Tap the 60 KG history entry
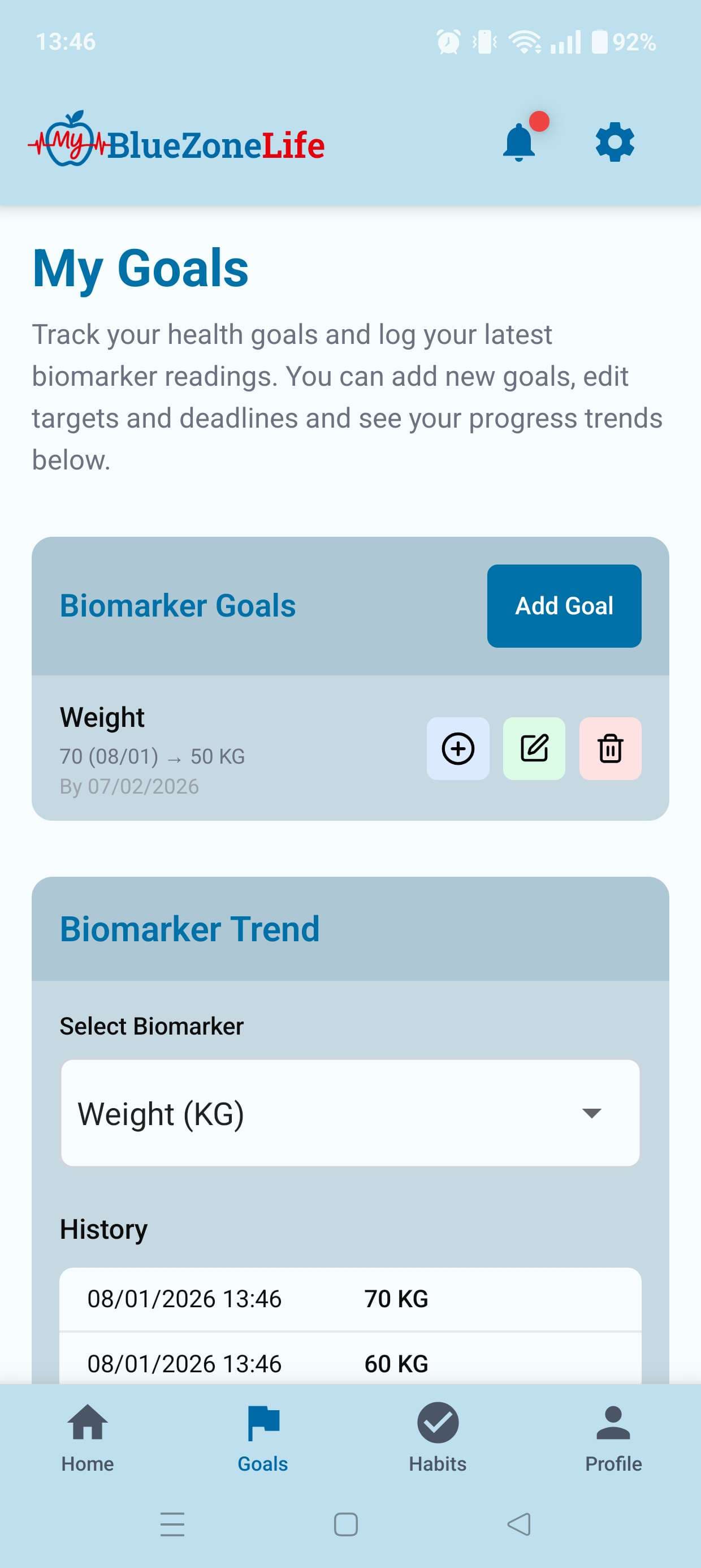The image size is (701, 1568). click(350, 1363)
